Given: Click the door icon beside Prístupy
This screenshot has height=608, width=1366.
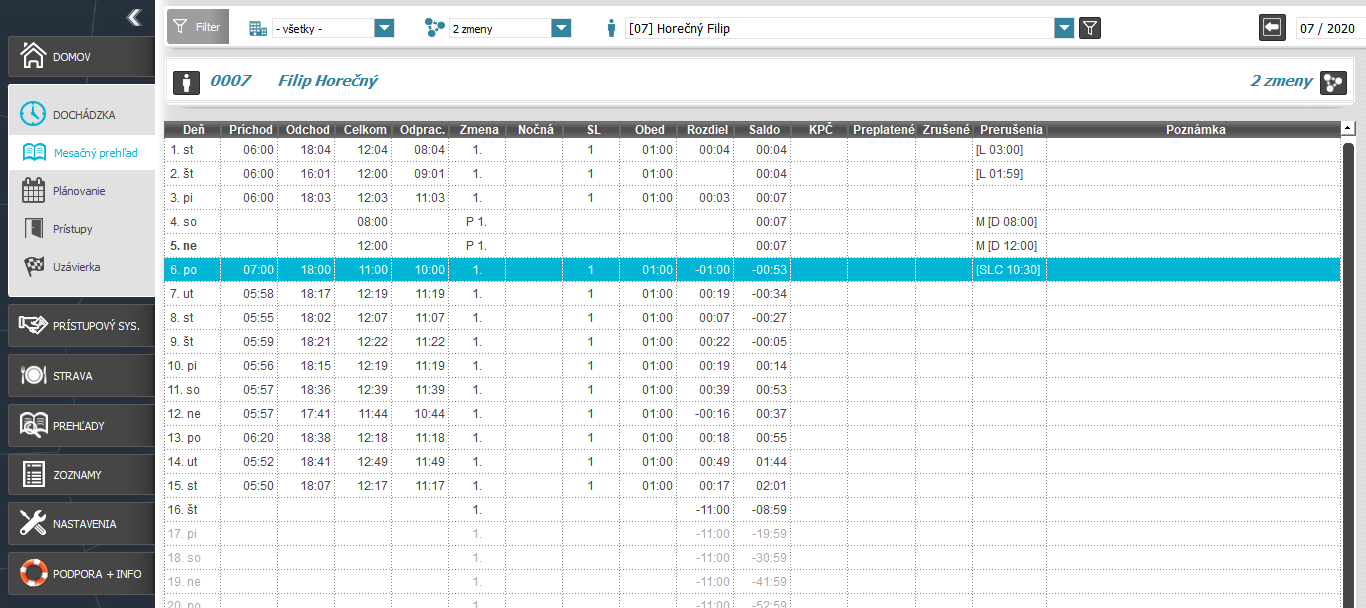Looking at the screenshot, I should click(x=34, y=229).
